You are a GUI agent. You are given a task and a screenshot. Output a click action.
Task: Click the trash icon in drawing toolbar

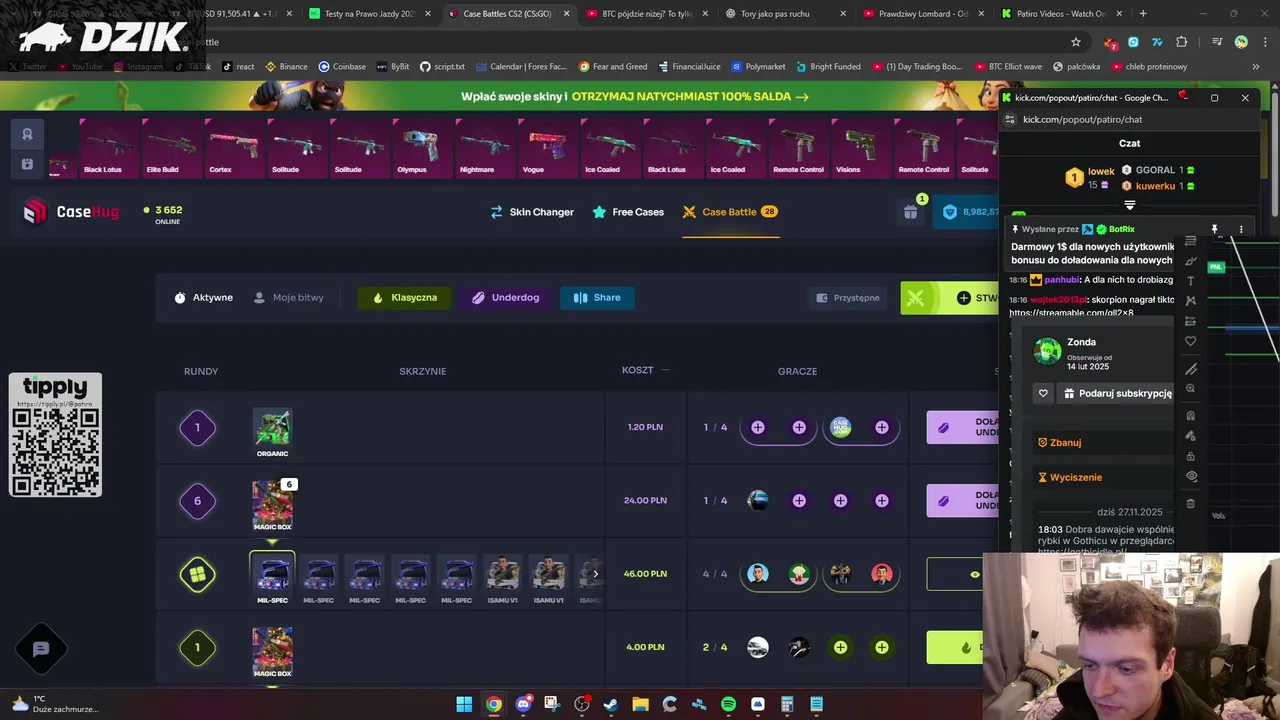1190,503
